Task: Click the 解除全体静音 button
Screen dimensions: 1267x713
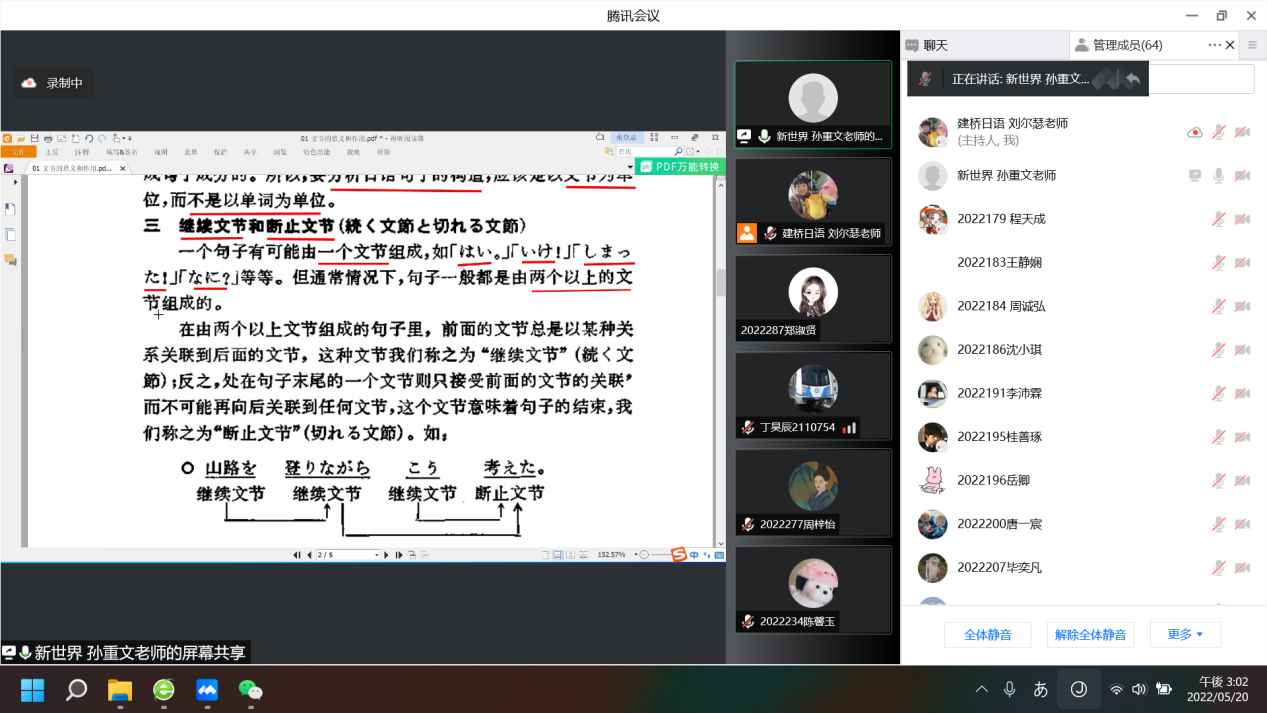Action: [1090, 634]
